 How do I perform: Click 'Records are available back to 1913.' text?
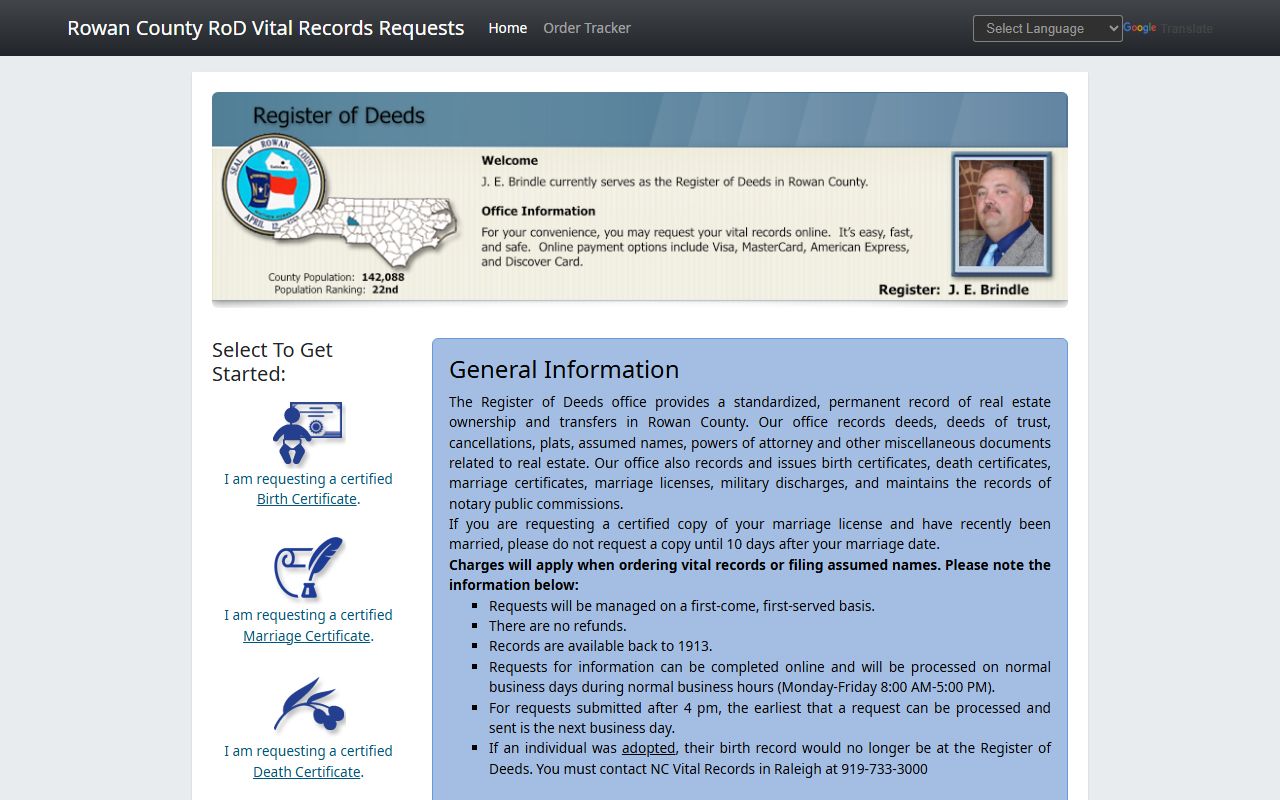pyautogui.click(x=601, y=646)
